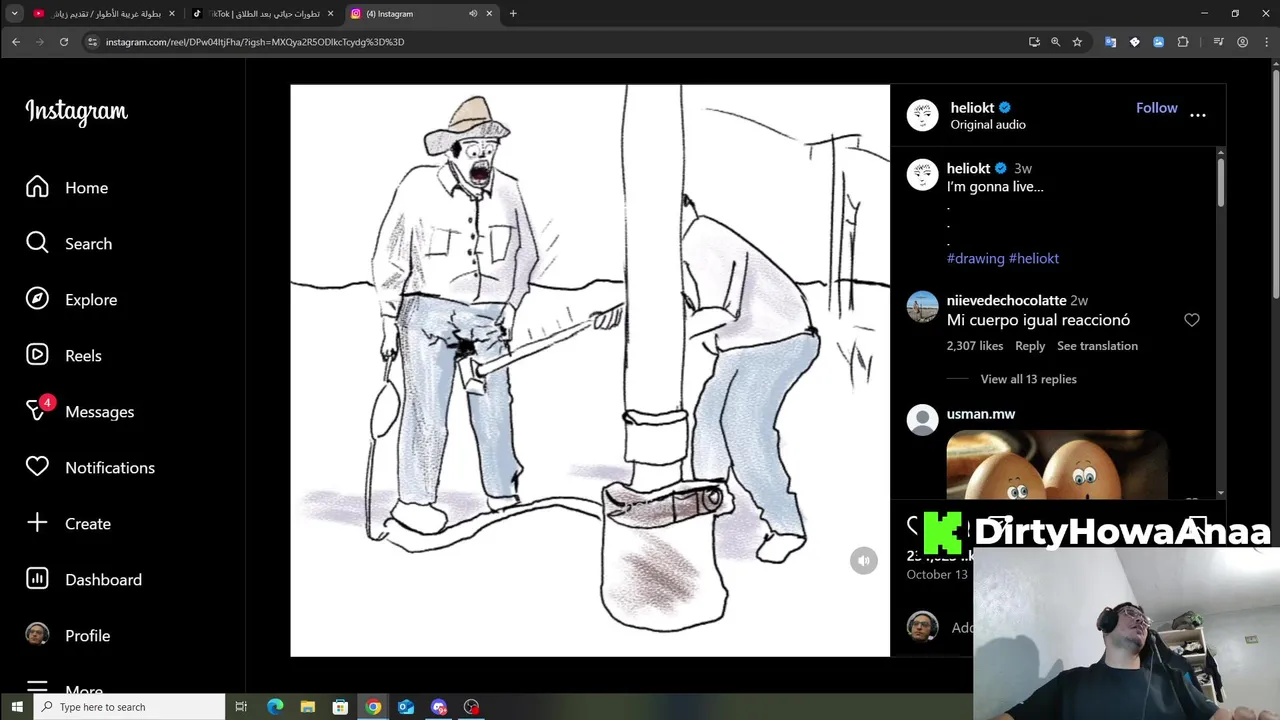Viewport: 1280px width, 720px height.
Task: Go back in Chrome
Action: (16, 42)
